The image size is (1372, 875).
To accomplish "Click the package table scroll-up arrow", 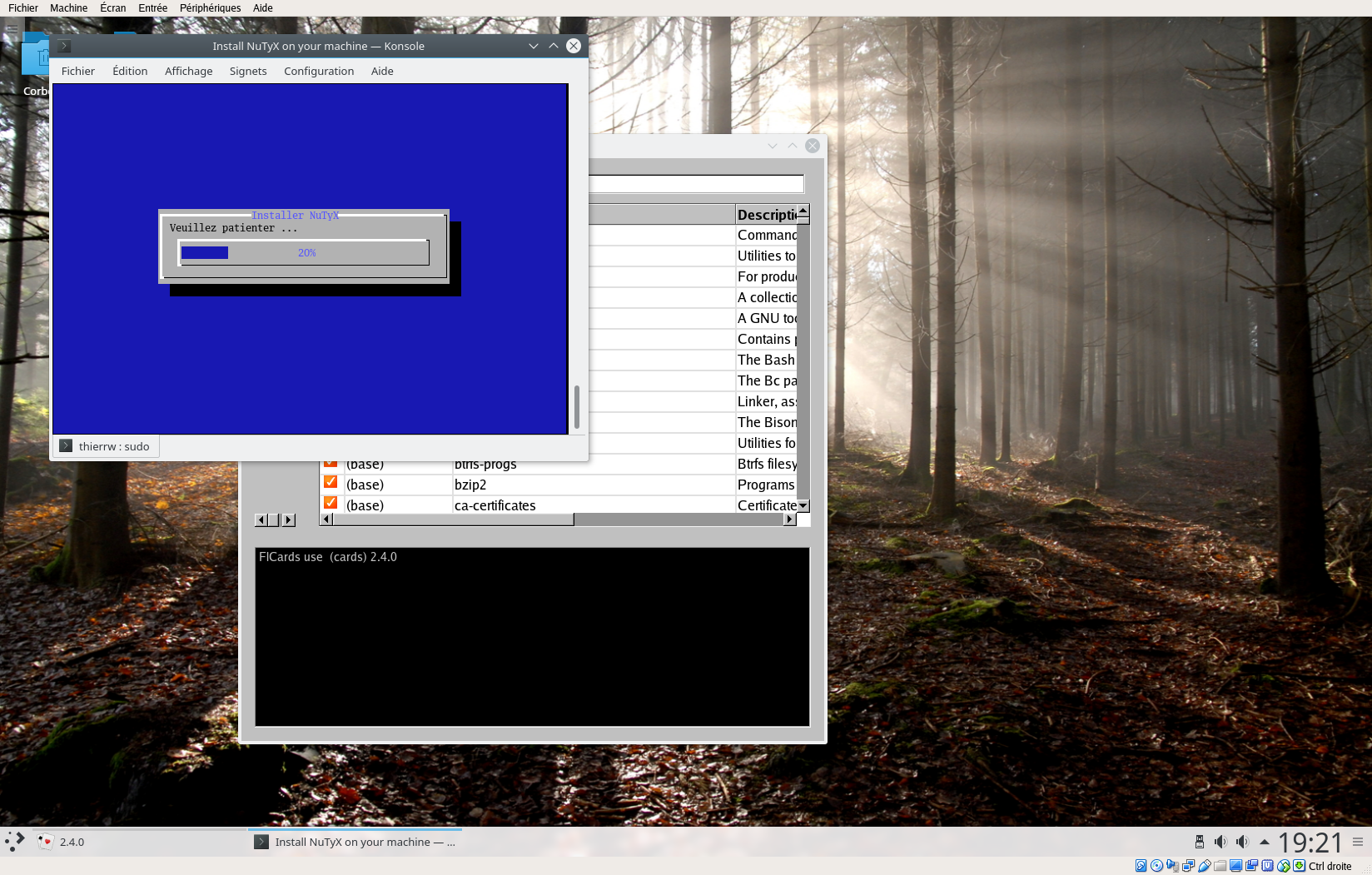I will [803, 210].
